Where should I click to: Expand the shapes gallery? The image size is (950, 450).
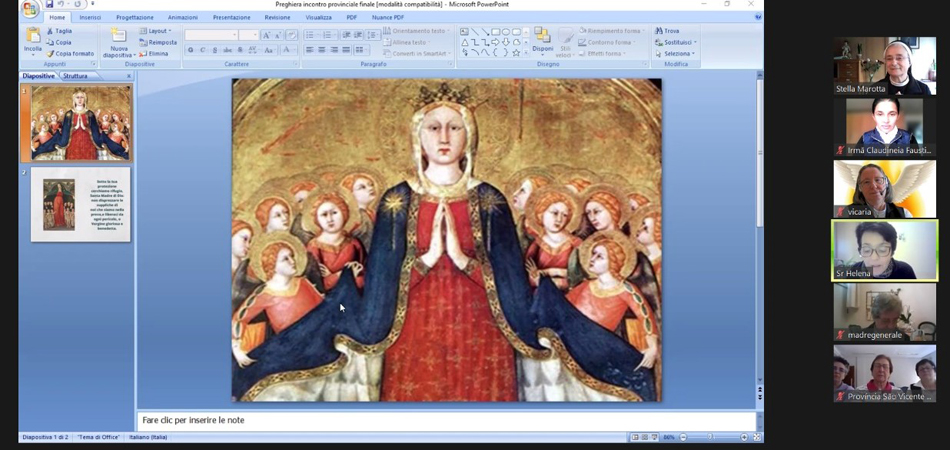click(525, 53)
